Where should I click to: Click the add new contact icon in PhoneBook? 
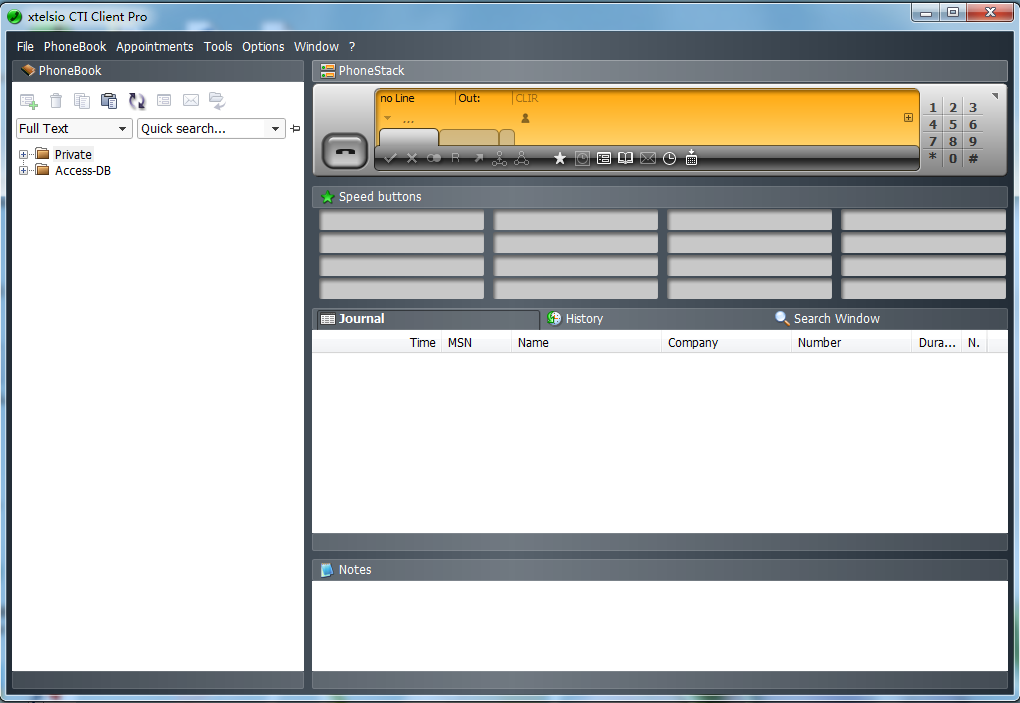[x=29, y=101]
